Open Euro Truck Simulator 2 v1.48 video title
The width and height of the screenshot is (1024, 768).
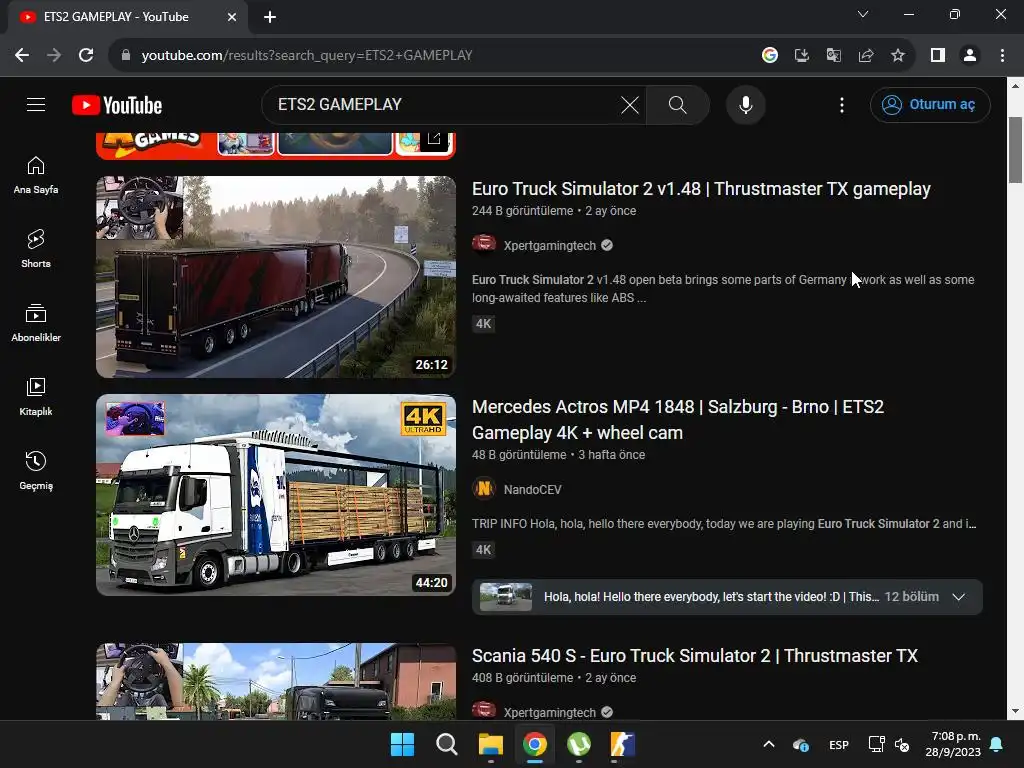(x=701, y=189)
